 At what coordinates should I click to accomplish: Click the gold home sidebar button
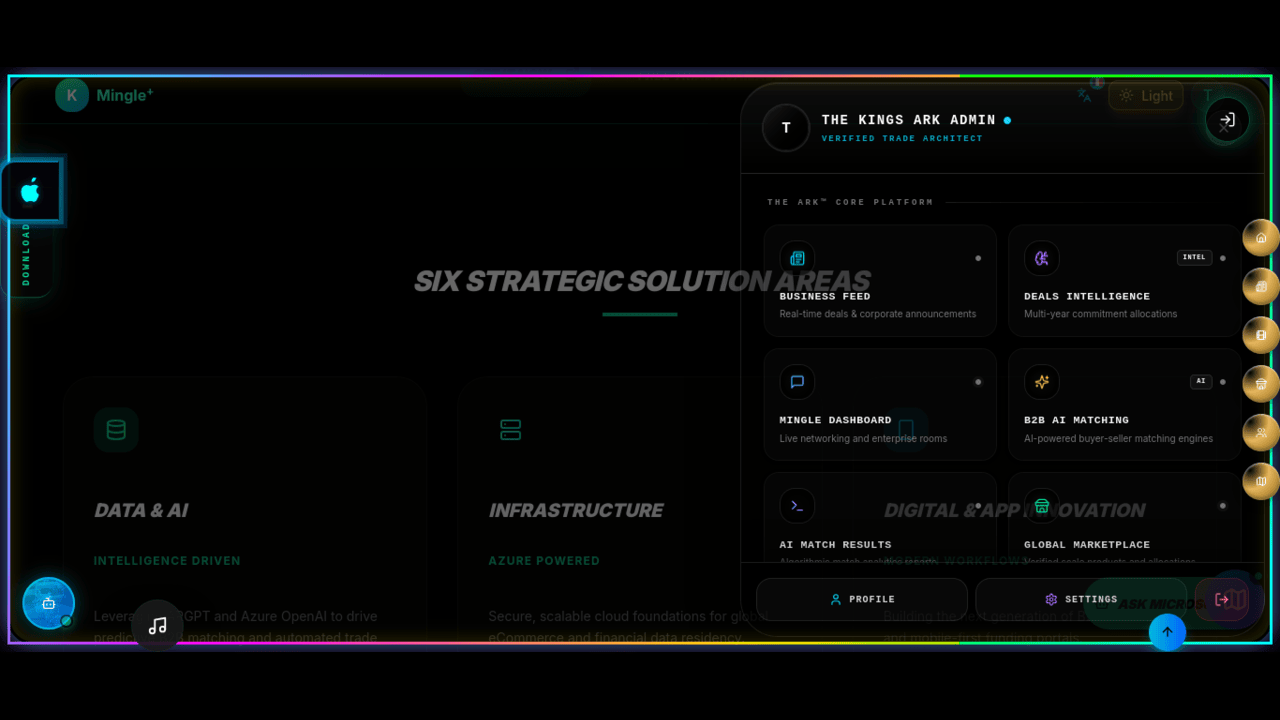tap(1261, 238)
